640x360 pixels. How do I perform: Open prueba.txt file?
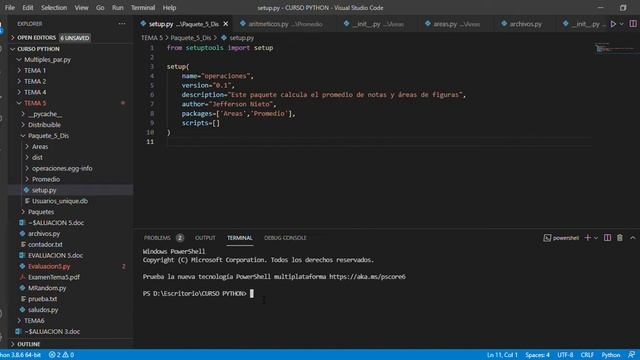pyautogui.click(x=42, y=299)
